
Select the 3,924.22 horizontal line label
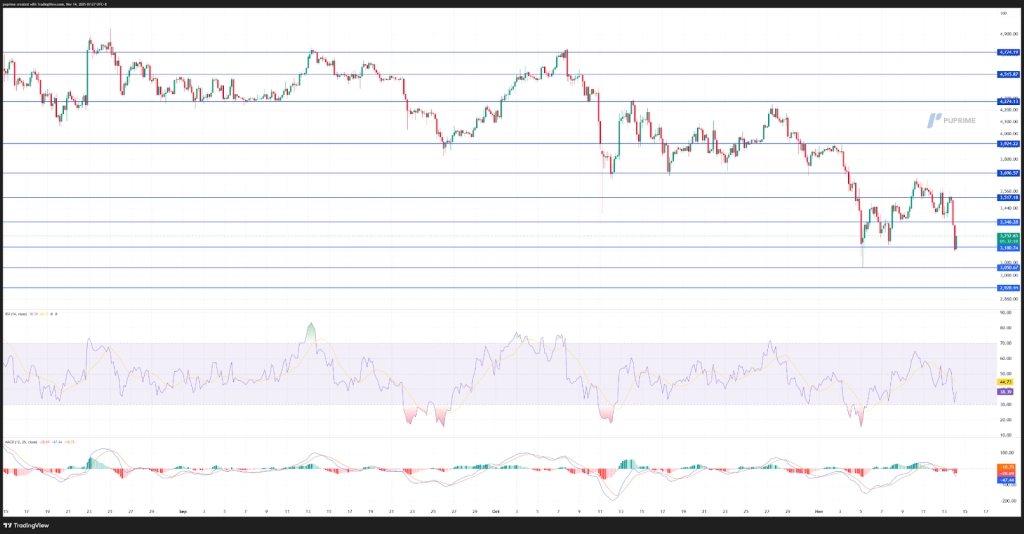pos(1007,144)
